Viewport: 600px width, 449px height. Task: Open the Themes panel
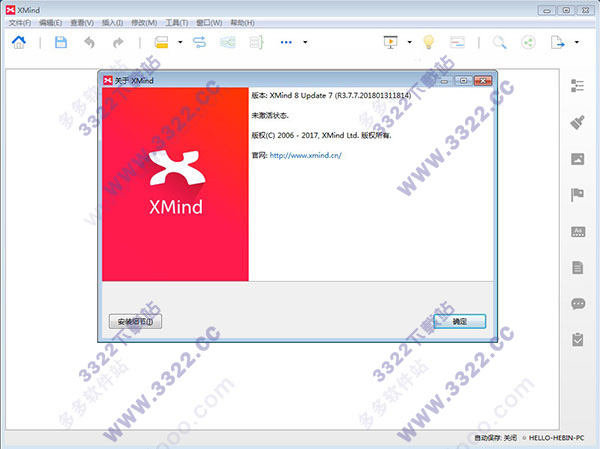(578, 232)
